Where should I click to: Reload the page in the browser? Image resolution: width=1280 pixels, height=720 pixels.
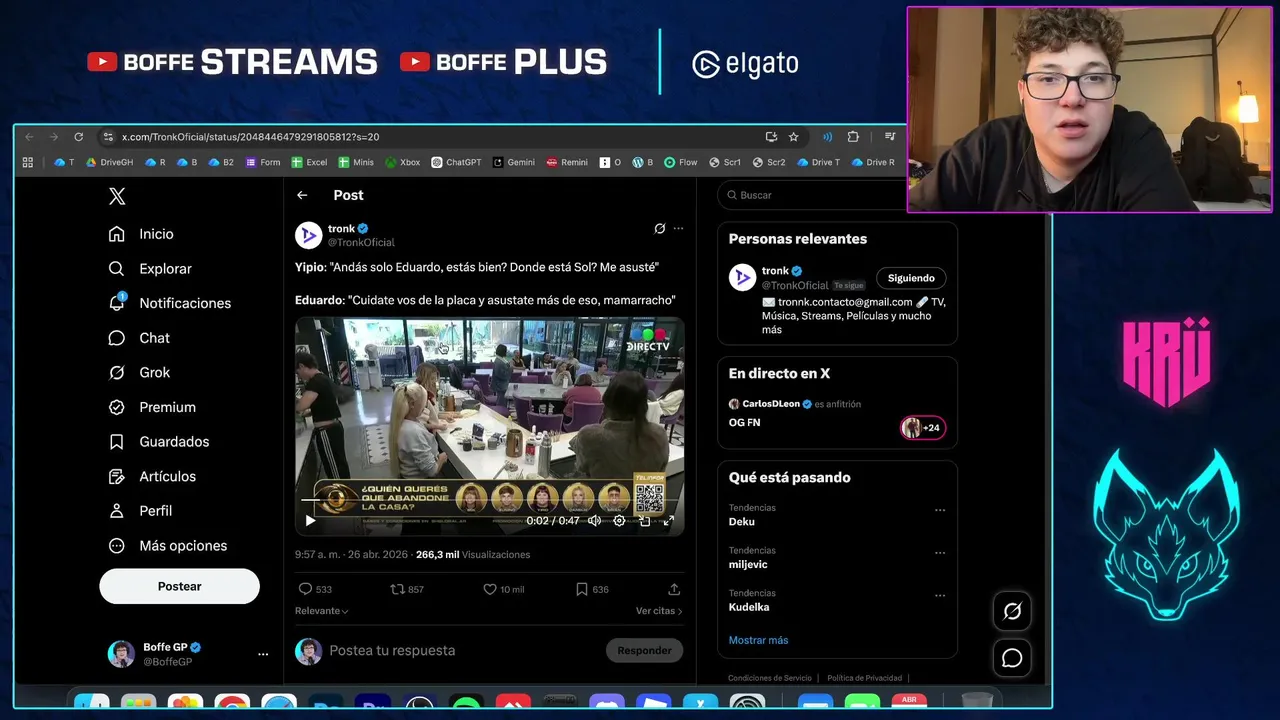coord(78,137)
